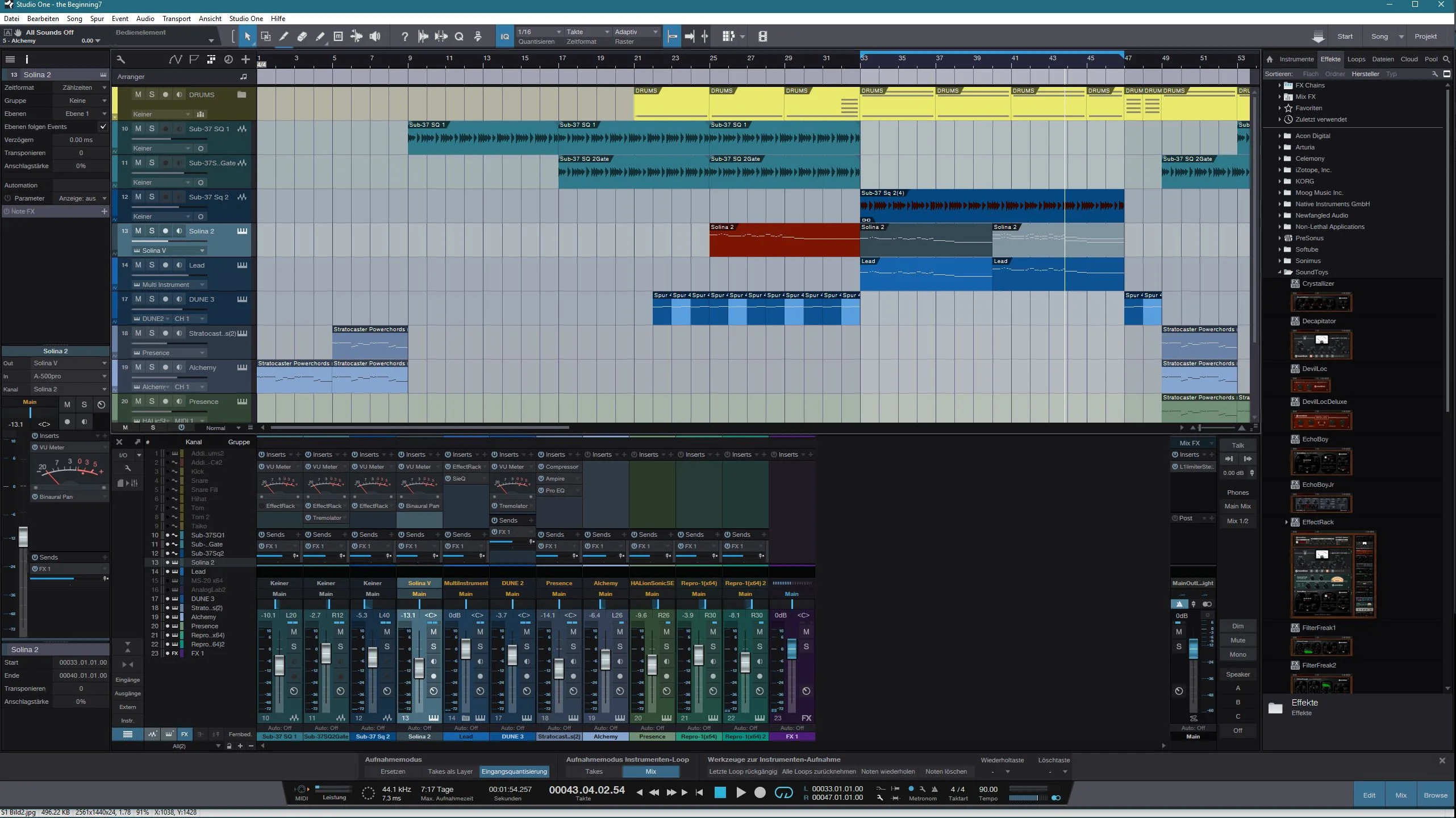Screen dimensions: 1456x818
Task: Open the Adaptiv Raster dropdown
Action: 636,32
